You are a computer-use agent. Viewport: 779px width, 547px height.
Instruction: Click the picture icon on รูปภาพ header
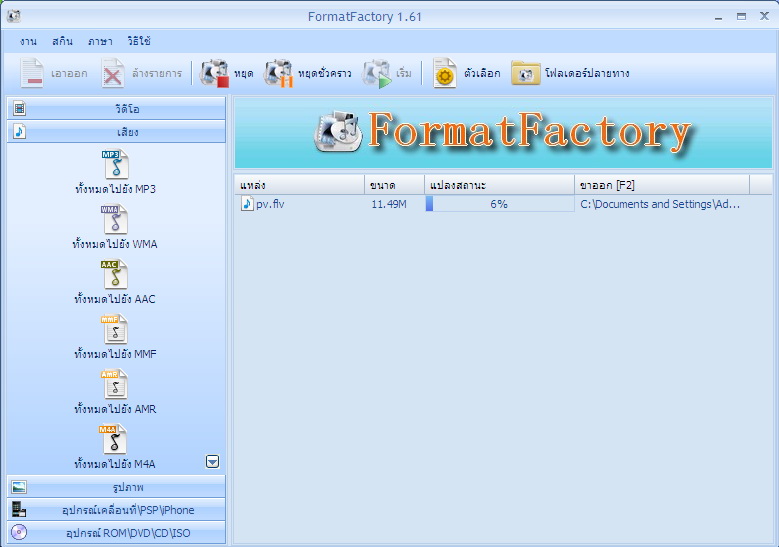pos(19,487)
